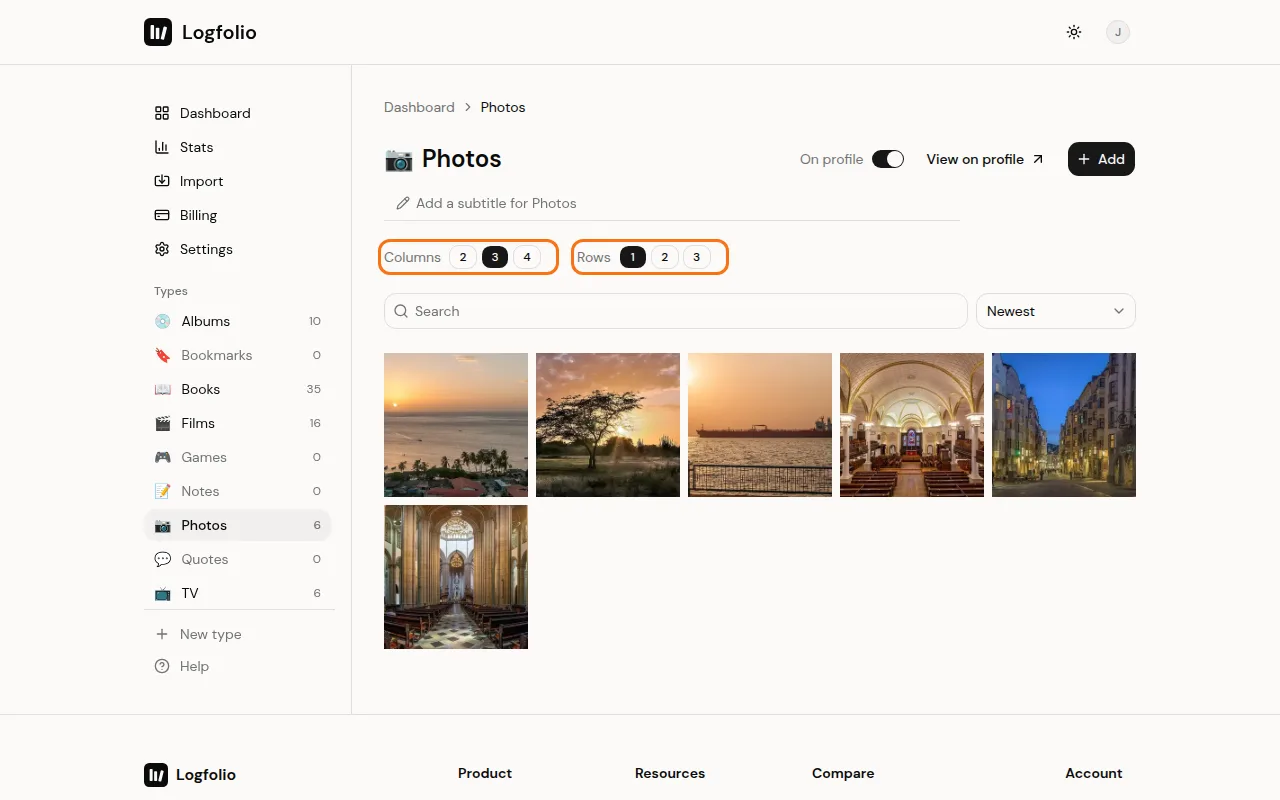Set Rows to 2
Image resolution: width=1280 pixels, height=800 pixels.
point(665,257)
